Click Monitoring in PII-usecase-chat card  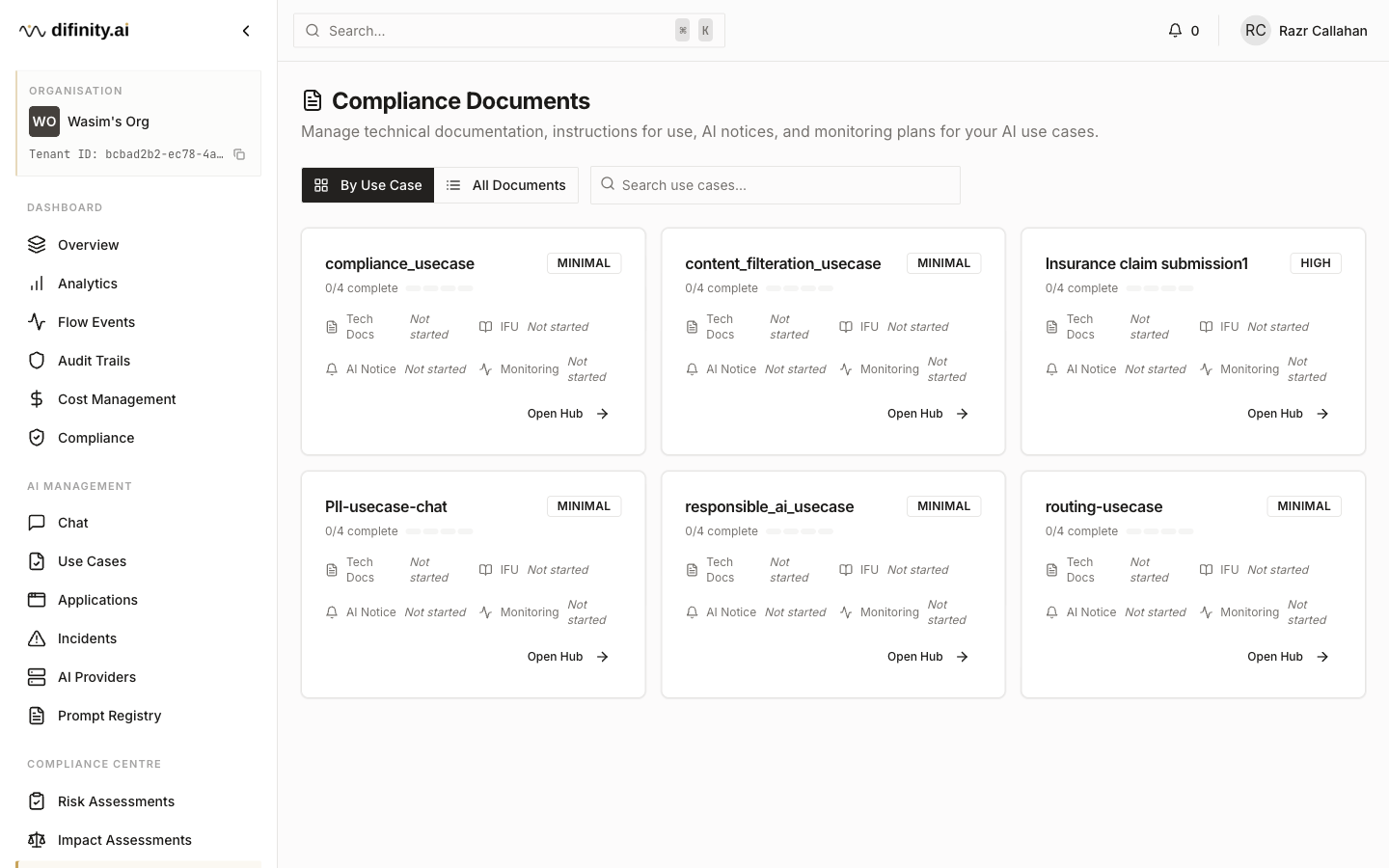(x=530, y=612)
